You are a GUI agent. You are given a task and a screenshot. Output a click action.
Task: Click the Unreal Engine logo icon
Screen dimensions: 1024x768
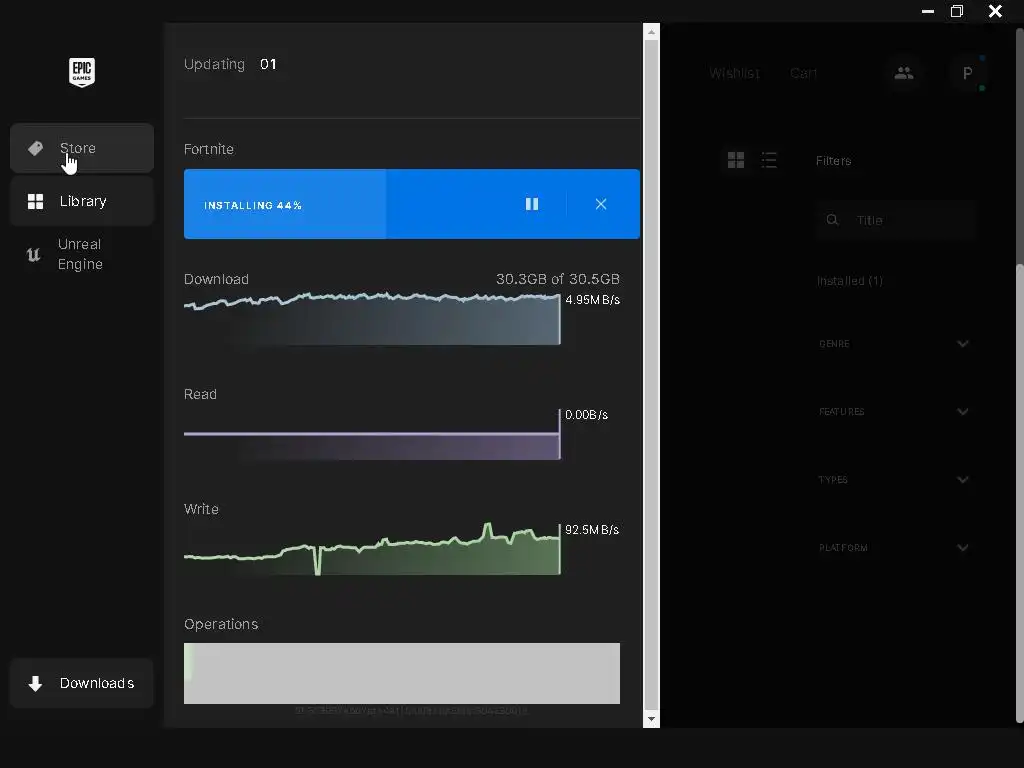[x=33, y=254]
